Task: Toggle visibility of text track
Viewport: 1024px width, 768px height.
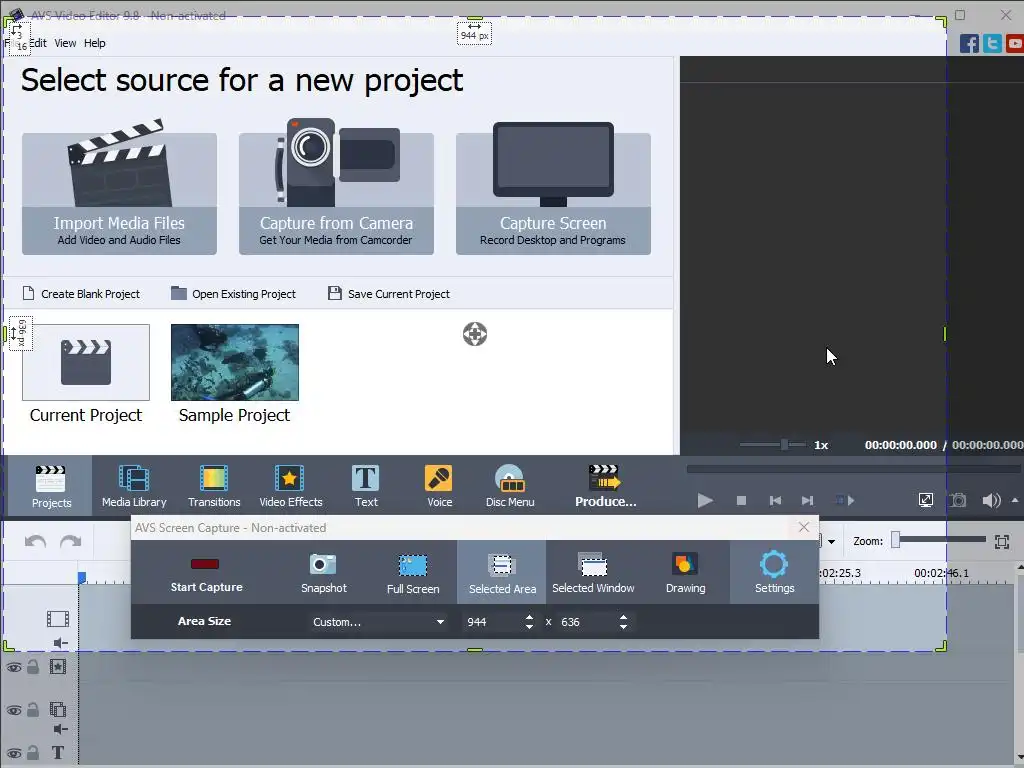Action: coord(14,753)
